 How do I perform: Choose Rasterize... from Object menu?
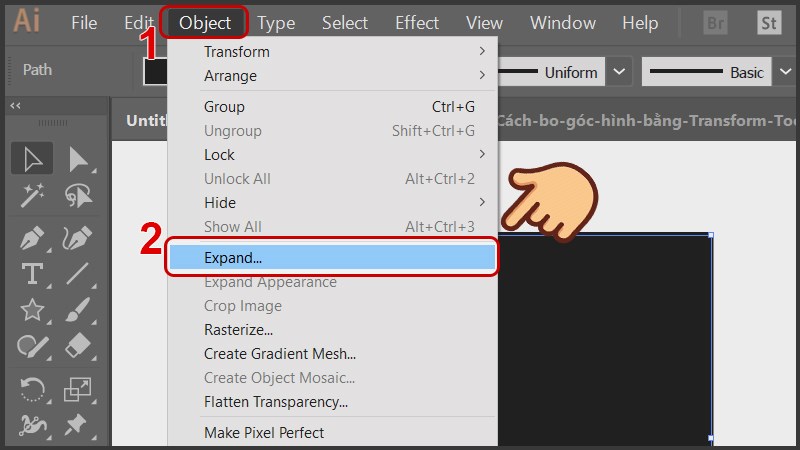[238, 329]
